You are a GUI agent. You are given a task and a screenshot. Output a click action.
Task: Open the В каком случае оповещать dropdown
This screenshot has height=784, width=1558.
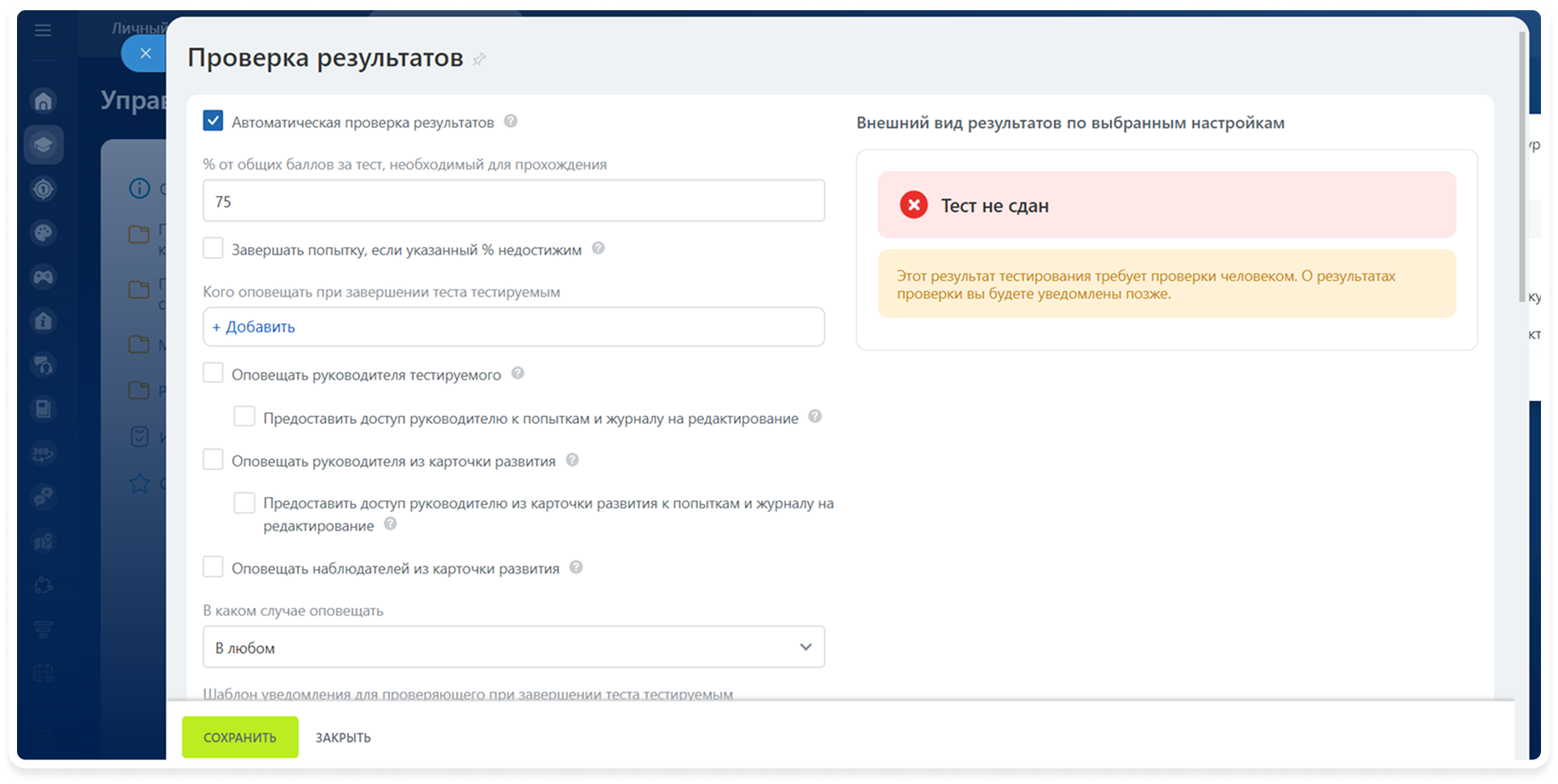coord(513,647)
